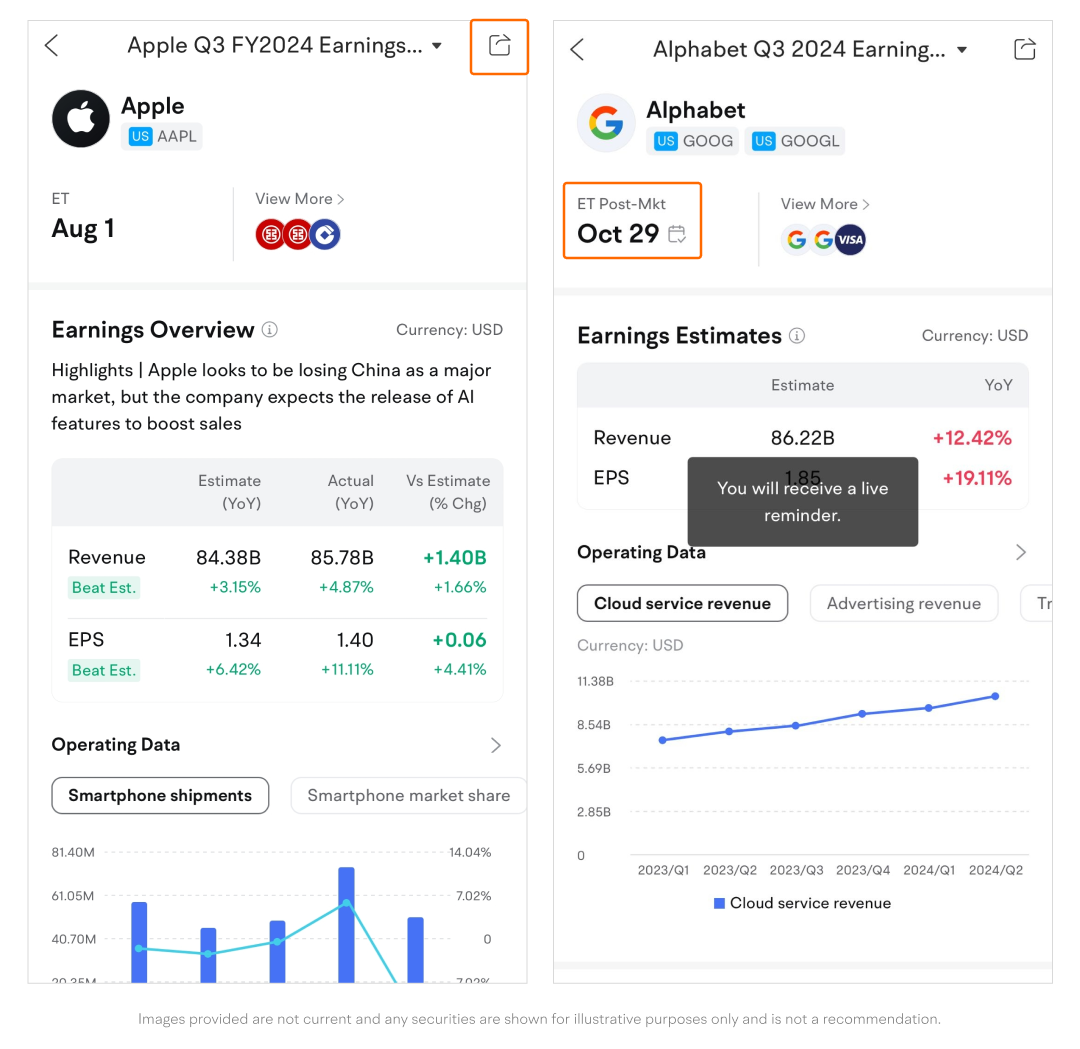Select the Cloud service revenue chip
The image size is (1080, 1049).
click(682, 603)
